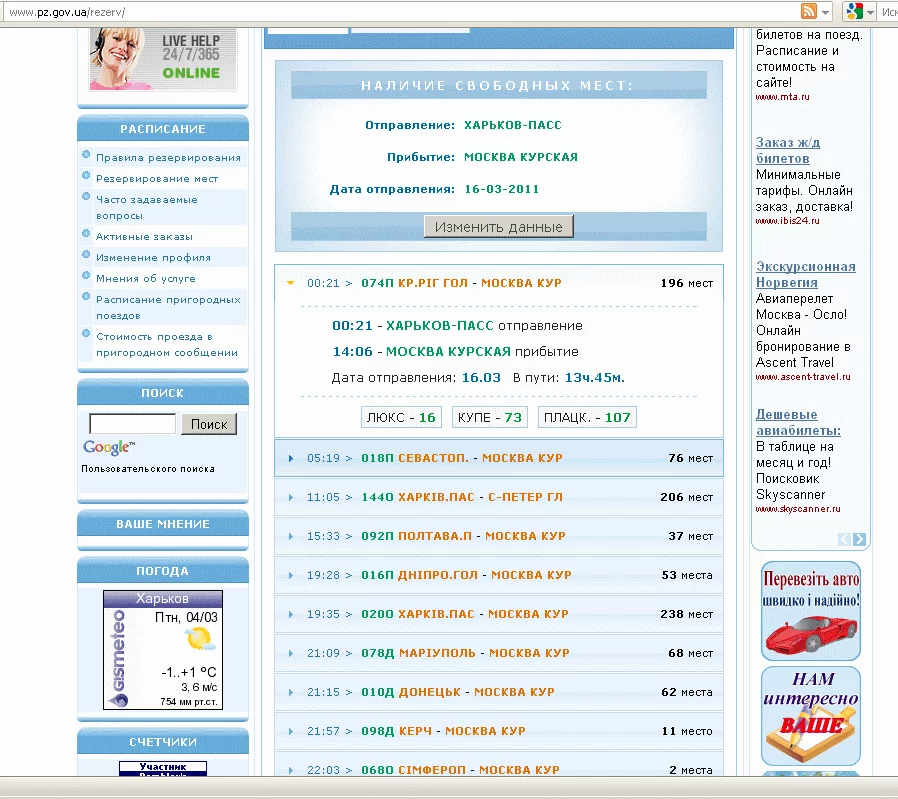898x799 pixels.
Task: Click the 238 мест seat count
Action: (686, 614)
